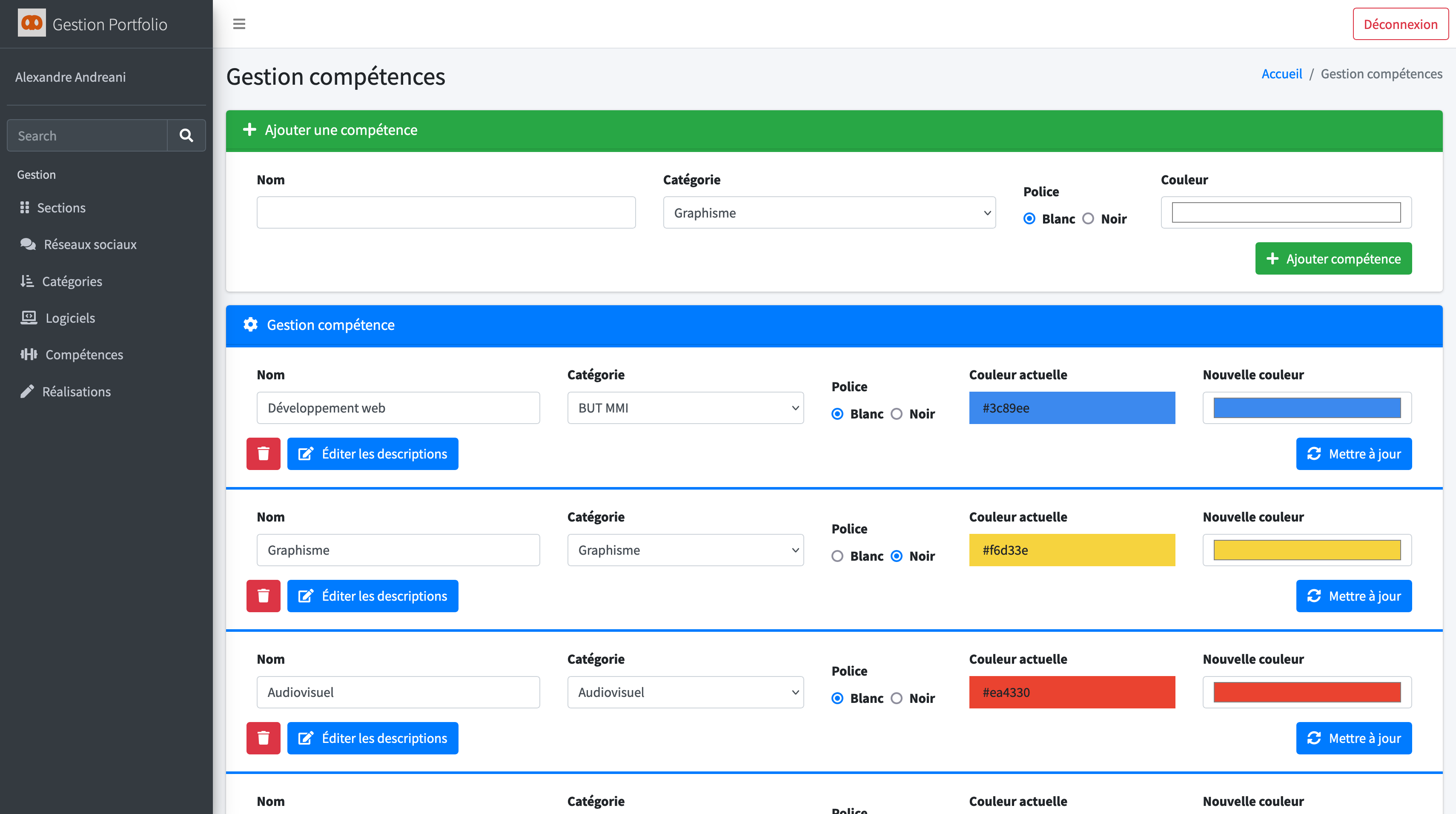Screen dimensions: 1456x814
Task: Delete the Audiovisuel skill with trash icon
Action: tap(264, 738)
